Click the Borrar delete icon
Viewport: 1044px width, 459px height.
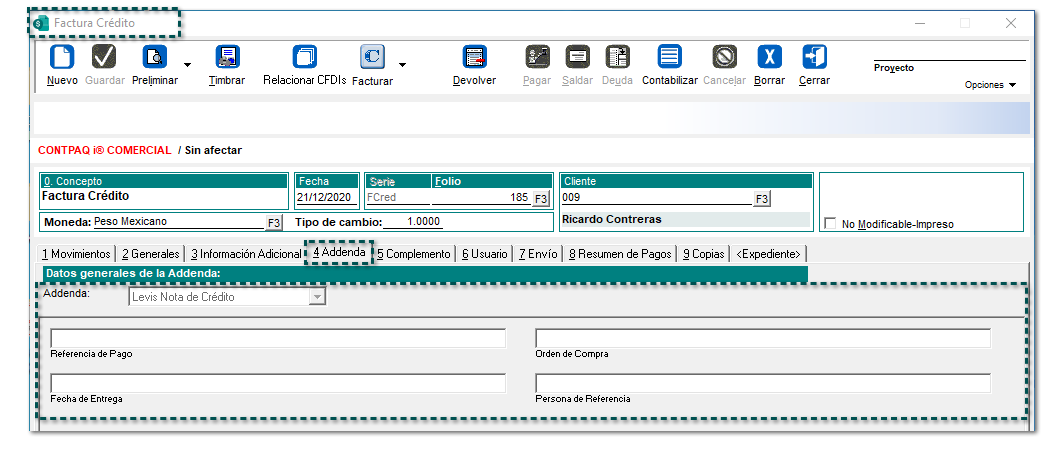(768, 57)
